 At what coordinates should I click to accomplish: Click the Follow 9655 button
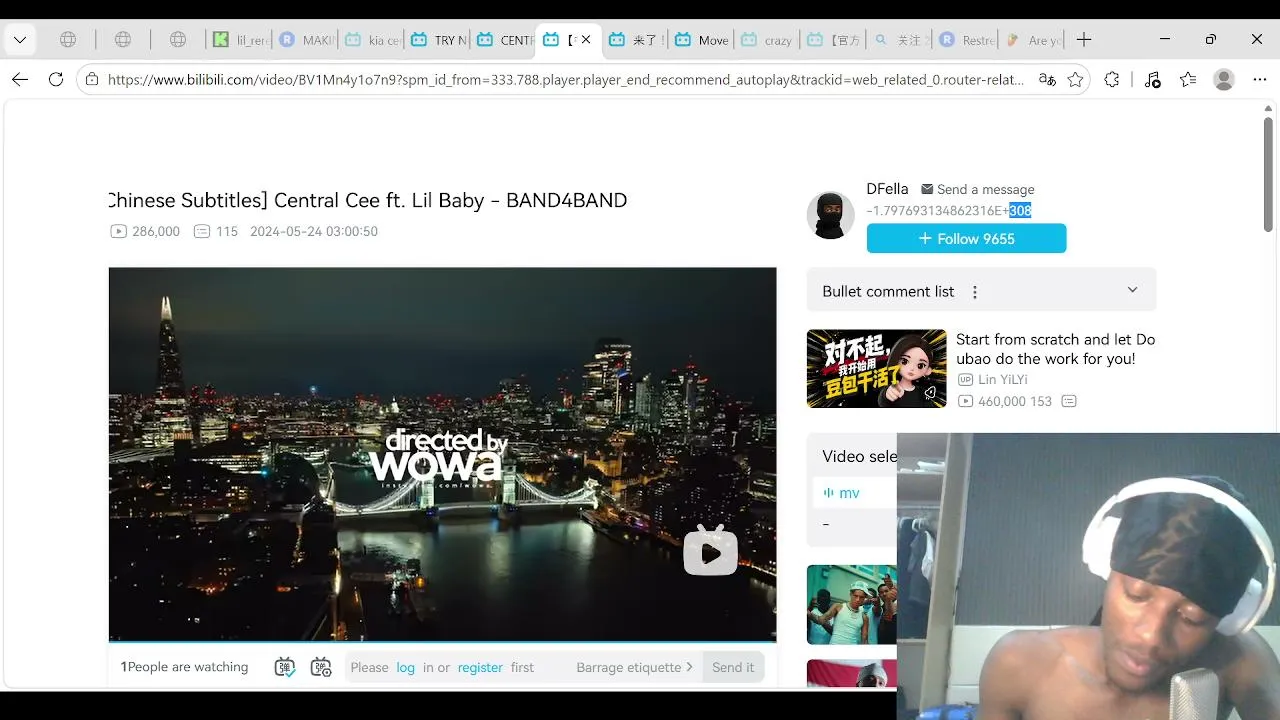coord(966,238)
